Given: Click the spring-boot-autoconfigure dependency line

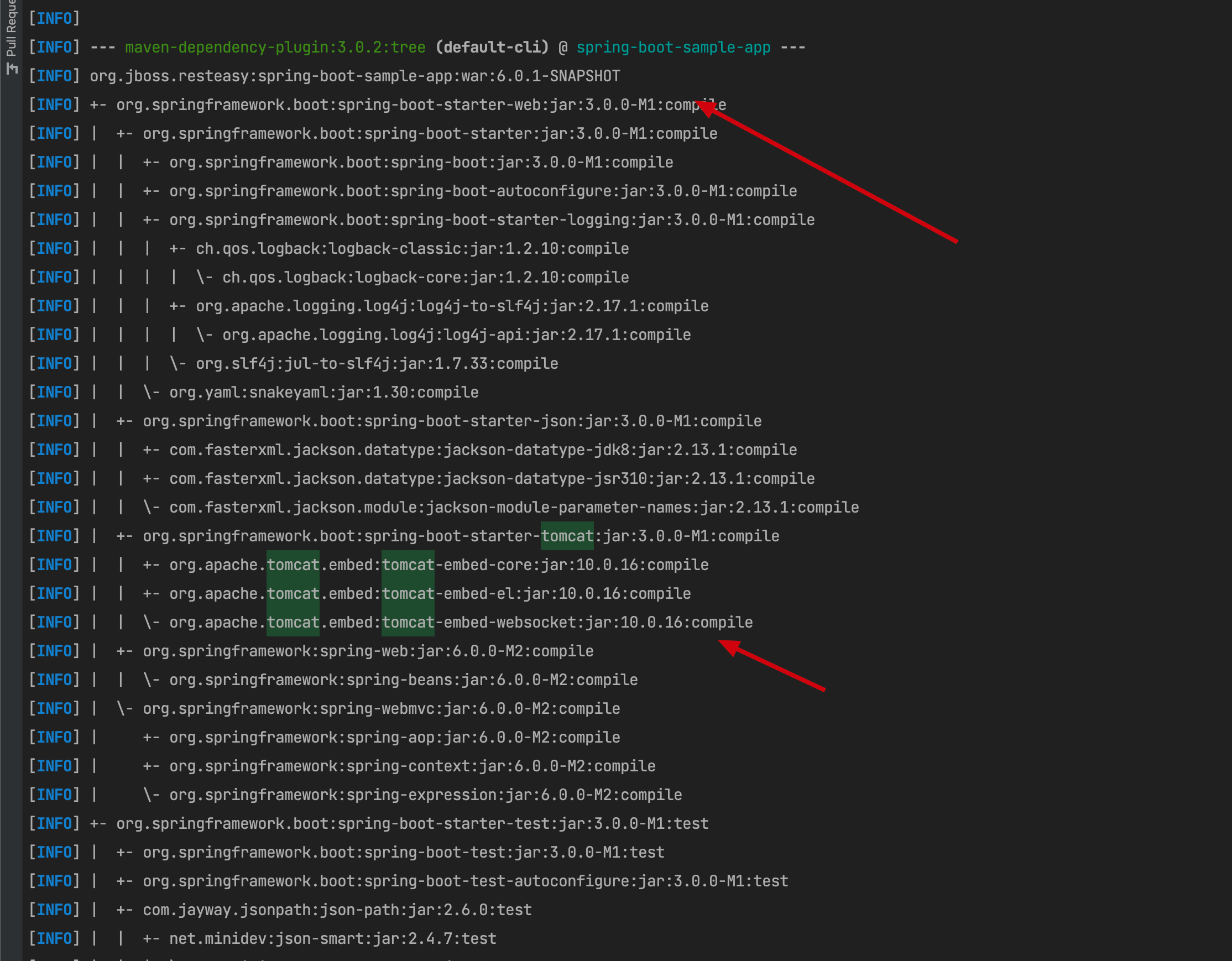Looking at the screenshot, I should point(482,191).
